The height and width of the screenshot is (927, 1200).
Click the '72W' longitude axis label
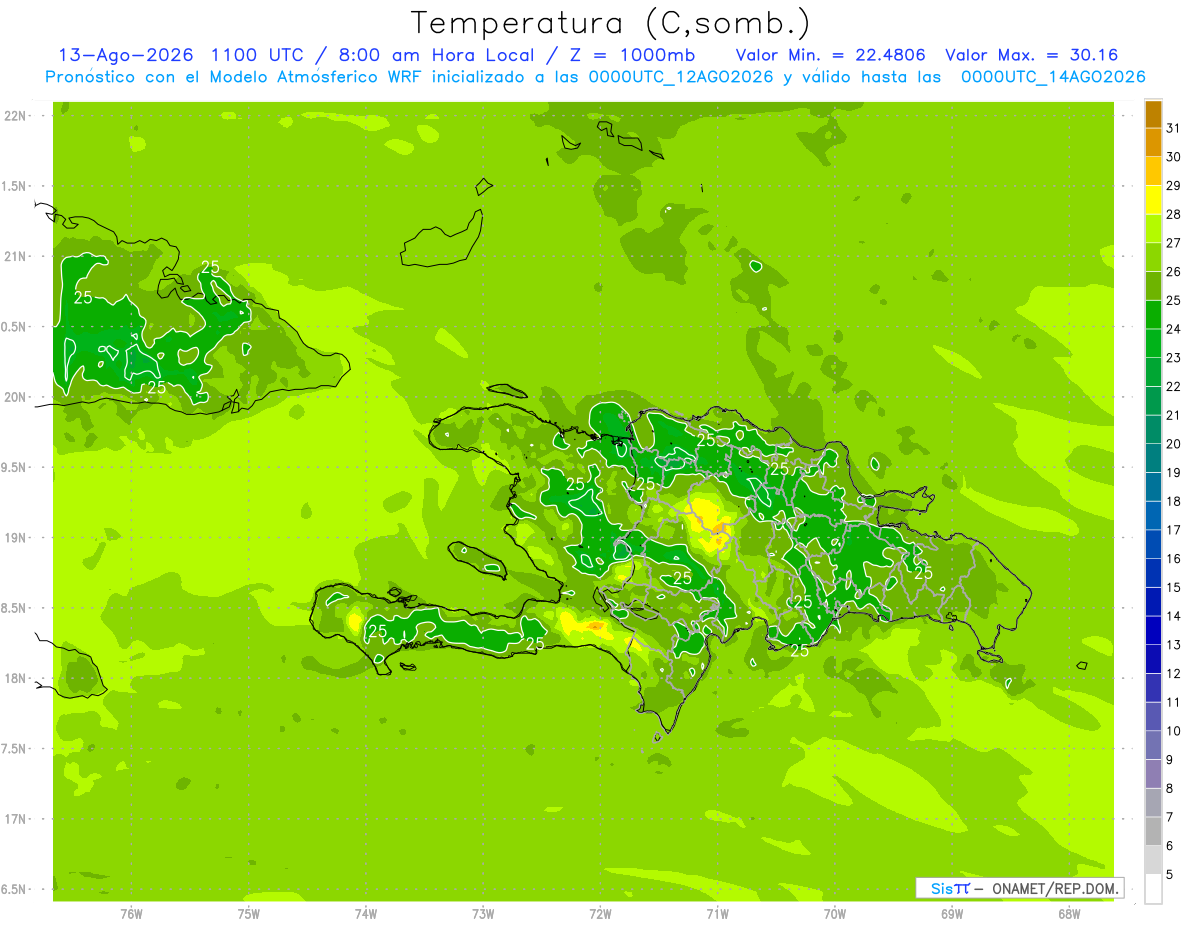[x=600, y=914]
